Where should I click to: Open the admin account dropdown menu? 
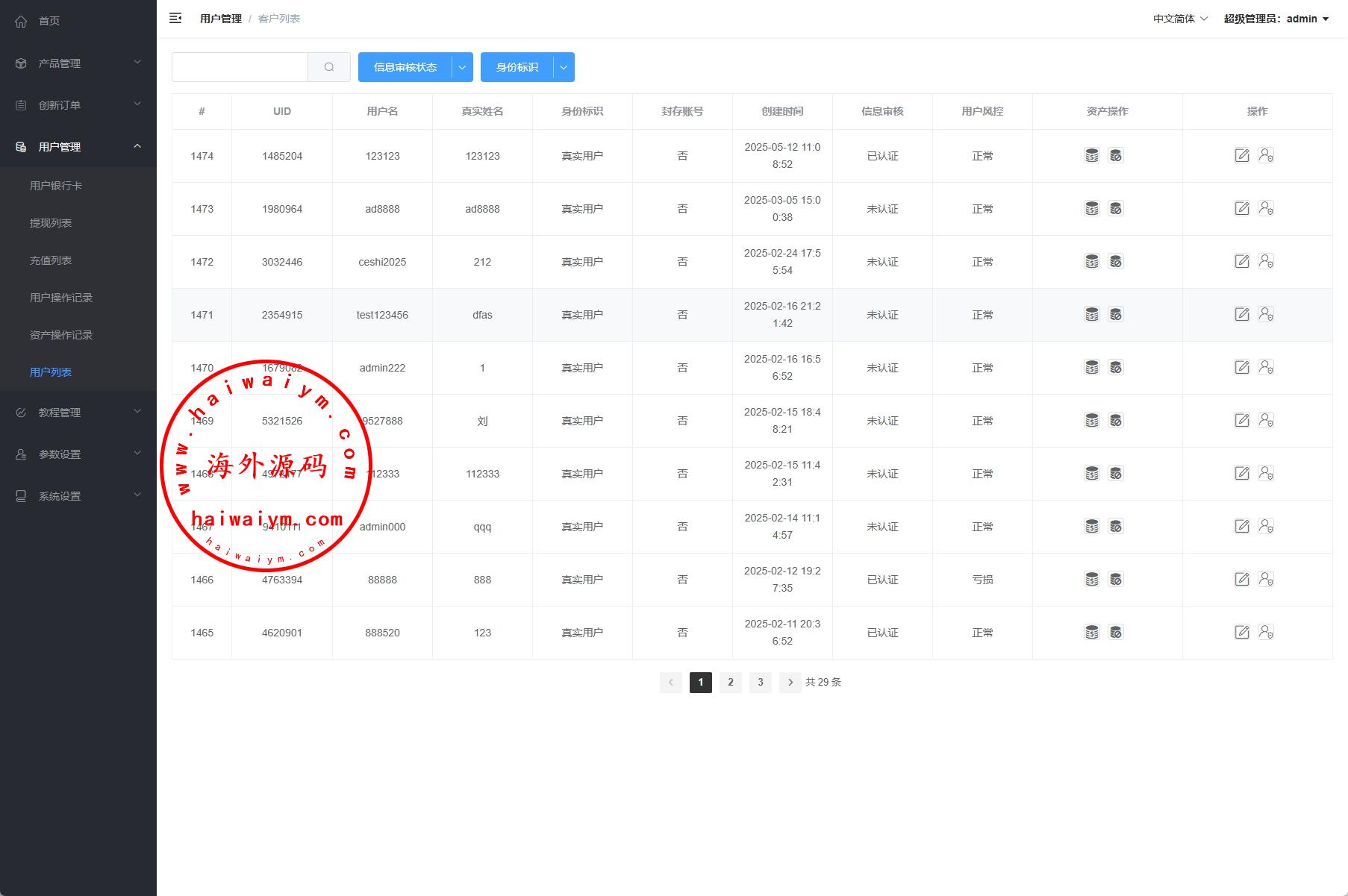coord(1276,19)
